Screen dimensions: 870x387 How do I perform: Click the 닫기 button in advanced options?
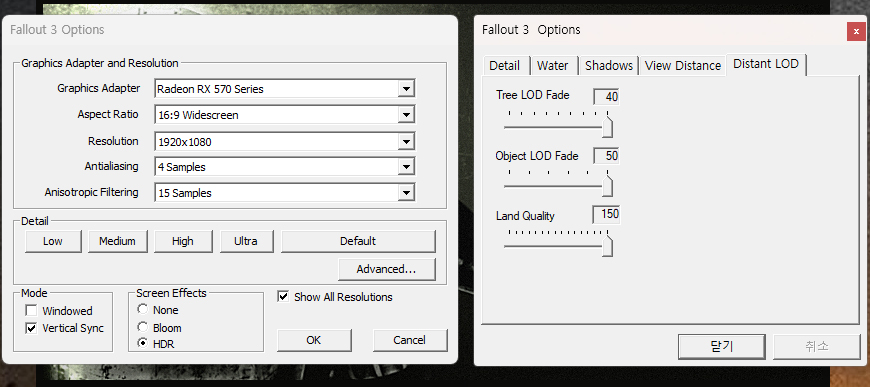(722, 346)
